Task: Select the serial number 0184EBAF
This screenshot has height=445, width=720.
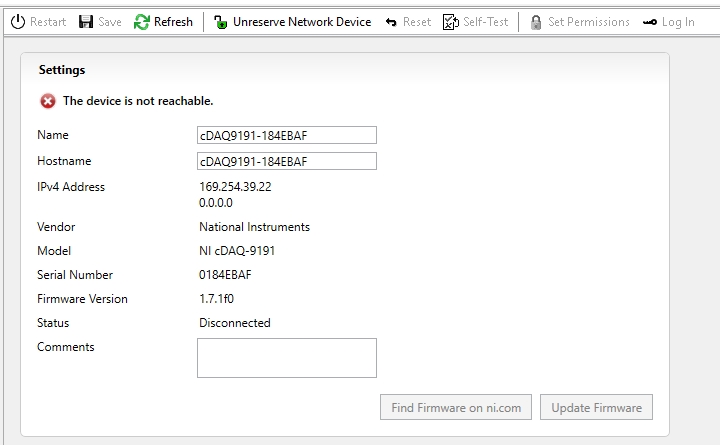Action: [x=225, y=275]
